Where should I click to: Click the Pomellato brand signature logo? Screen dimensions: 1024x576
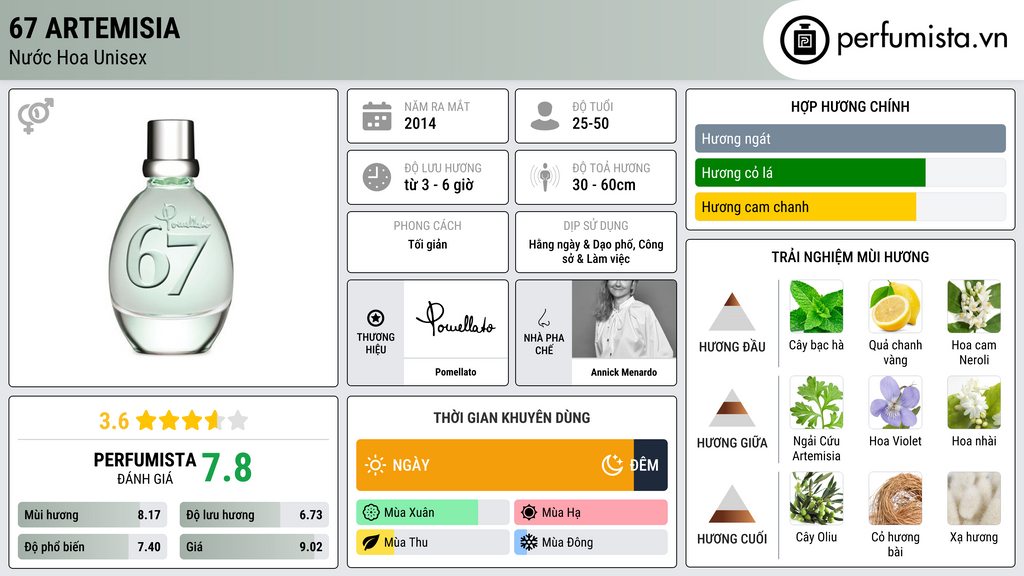455,319
